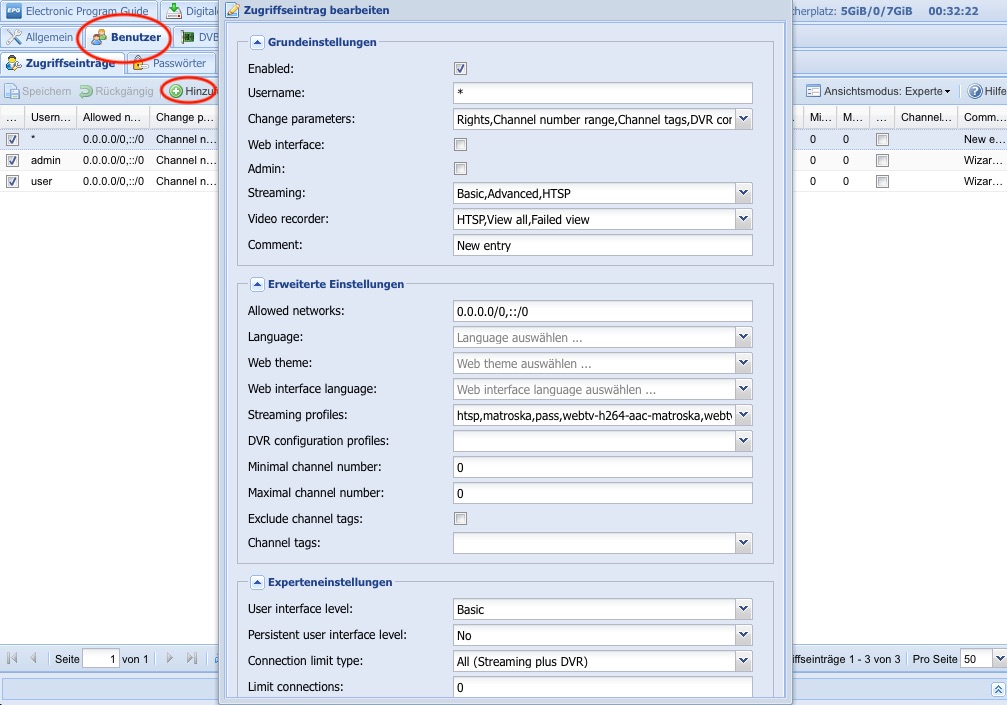Tick the unchecked box in the admin row

(x=883, y=161)
